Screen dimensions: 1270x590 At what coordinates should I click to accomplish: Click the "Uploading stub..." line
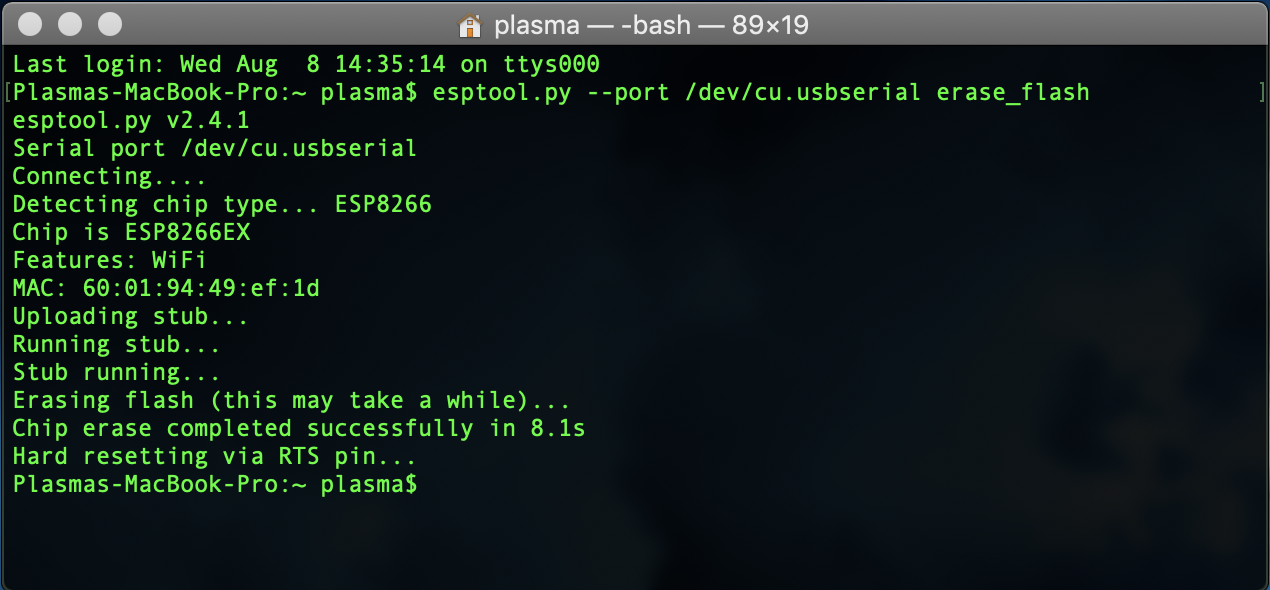click(130, 317)
